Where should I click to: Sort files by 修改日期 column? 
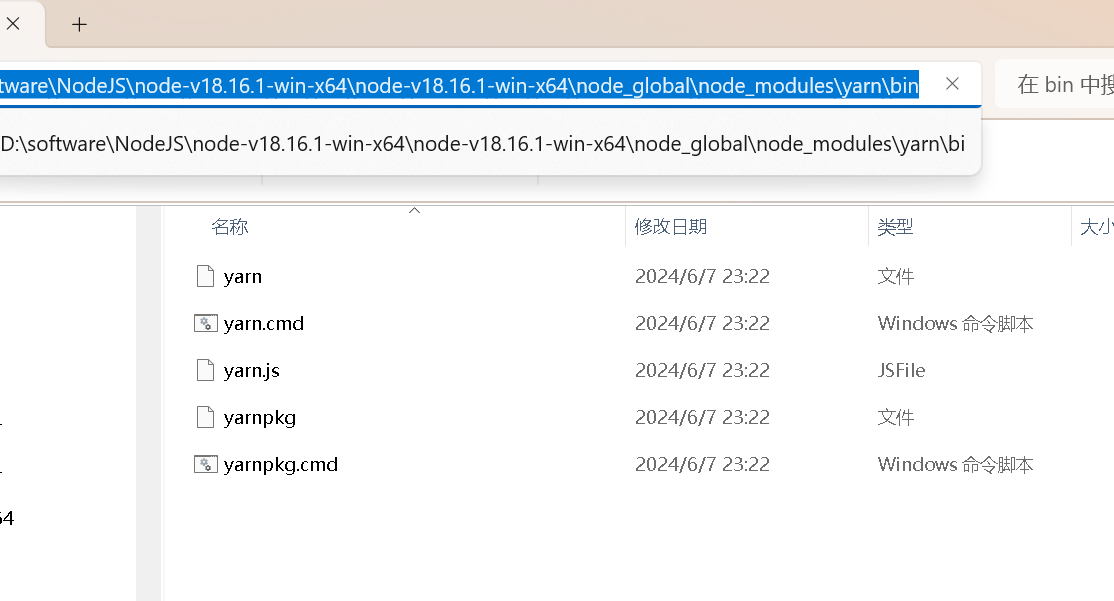[x=671, y=227]
